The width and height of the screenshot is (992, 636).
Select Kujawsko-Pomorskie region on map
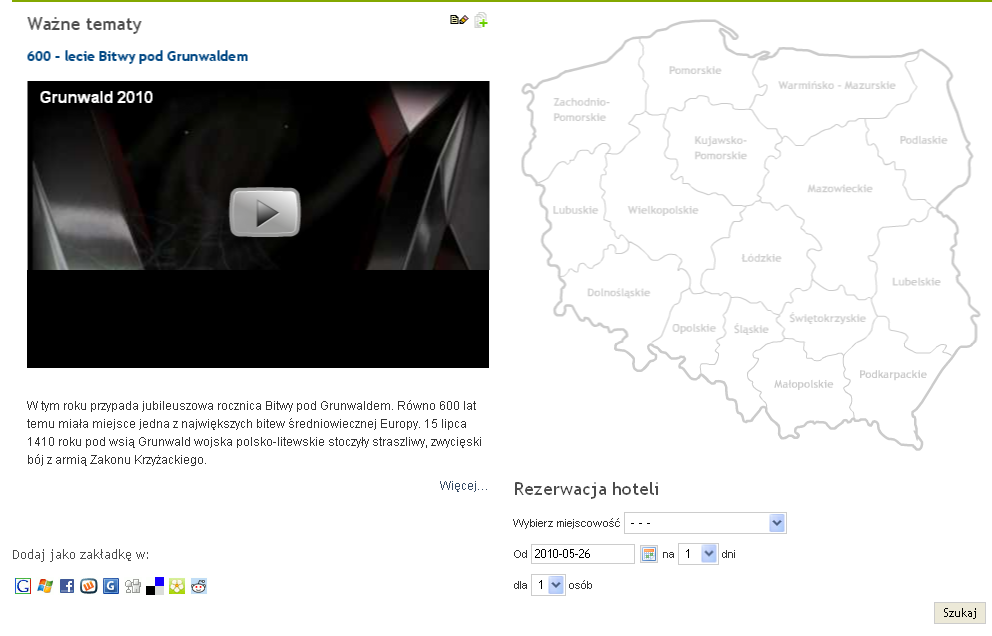[720, 148]
